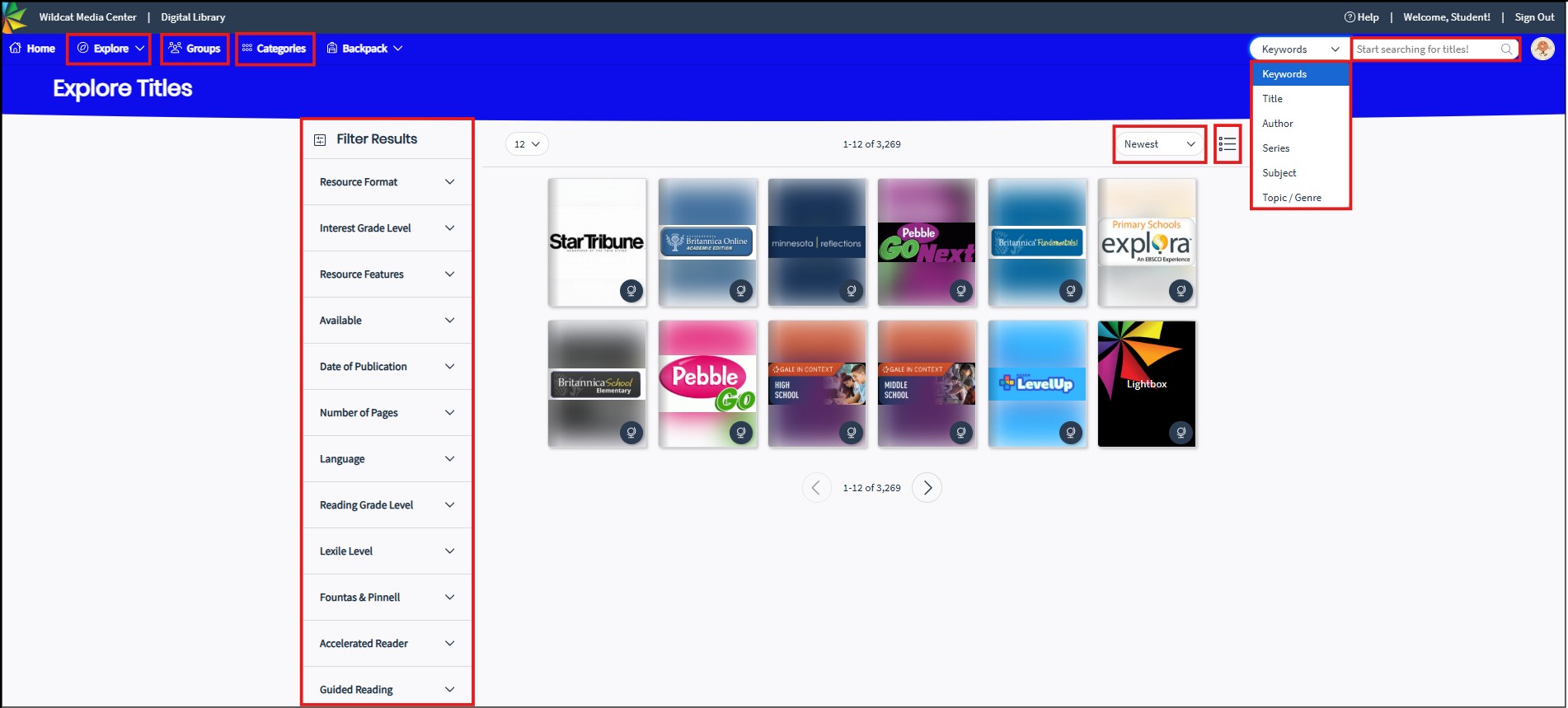Open Gale In Context High School thumbnail
The image size is (1568, 708).
pyautogui.click(x=817, y=383)
